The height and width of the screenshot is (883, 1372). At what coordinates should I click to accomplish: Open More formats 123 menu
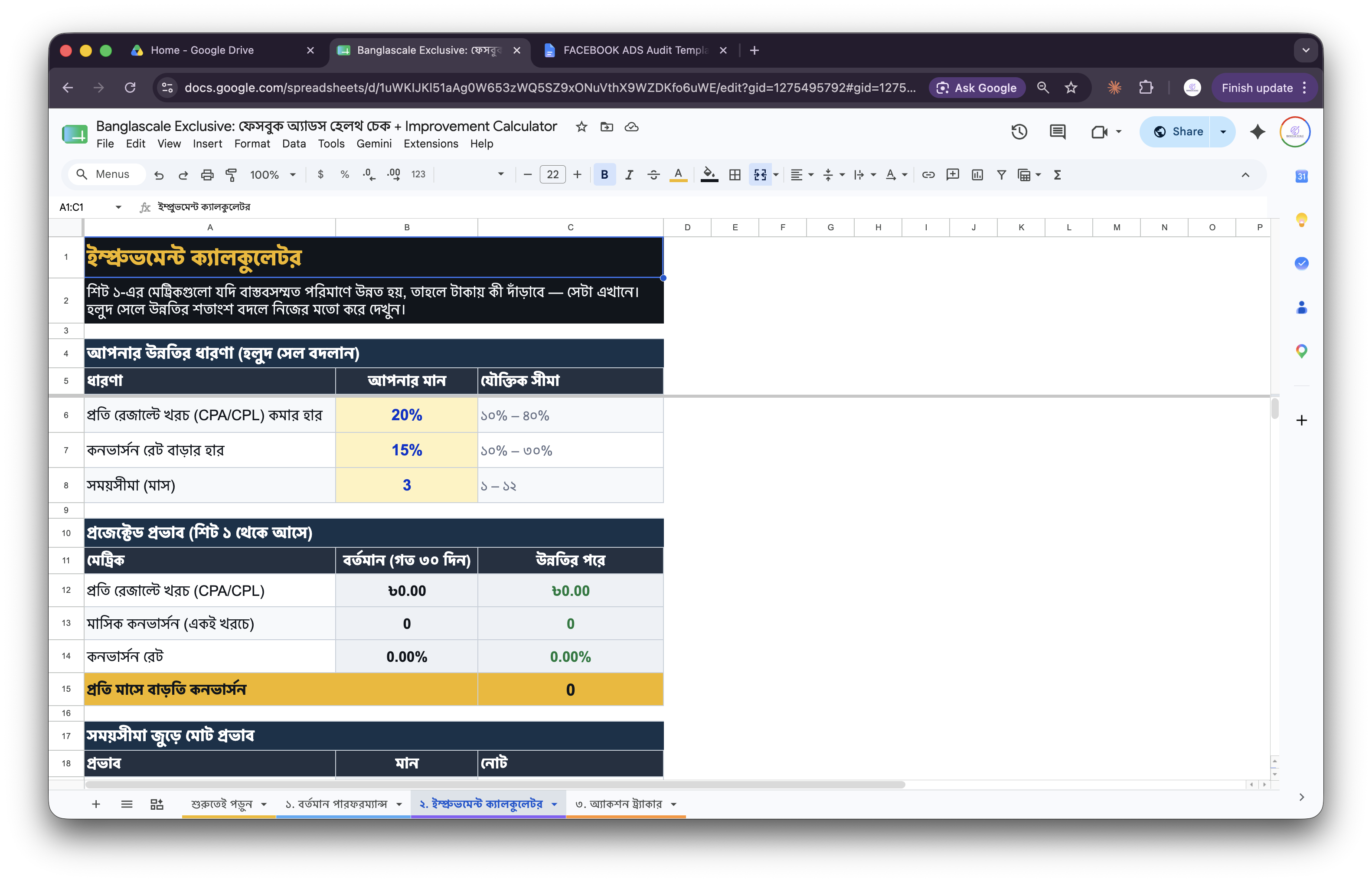click(x=418, y=174)
